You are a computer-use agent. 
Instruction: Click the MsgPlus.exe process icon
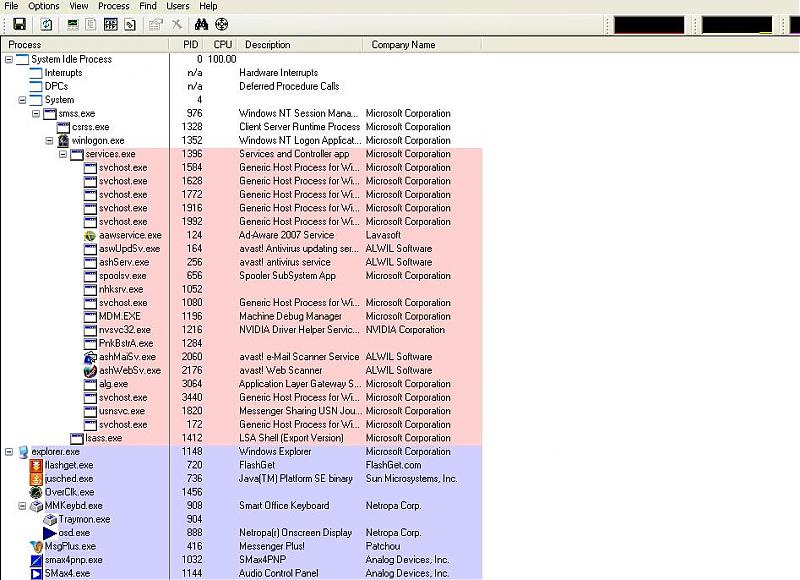tap(36, 546)
